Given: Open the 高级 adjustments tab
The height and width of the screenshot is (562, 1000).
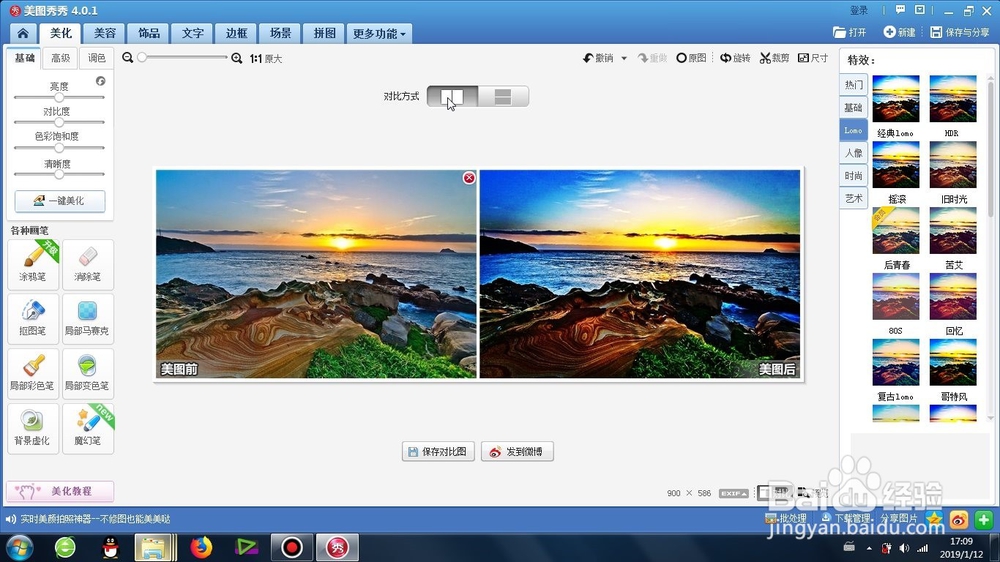Looking at the screenshot, I should [61, 58].
